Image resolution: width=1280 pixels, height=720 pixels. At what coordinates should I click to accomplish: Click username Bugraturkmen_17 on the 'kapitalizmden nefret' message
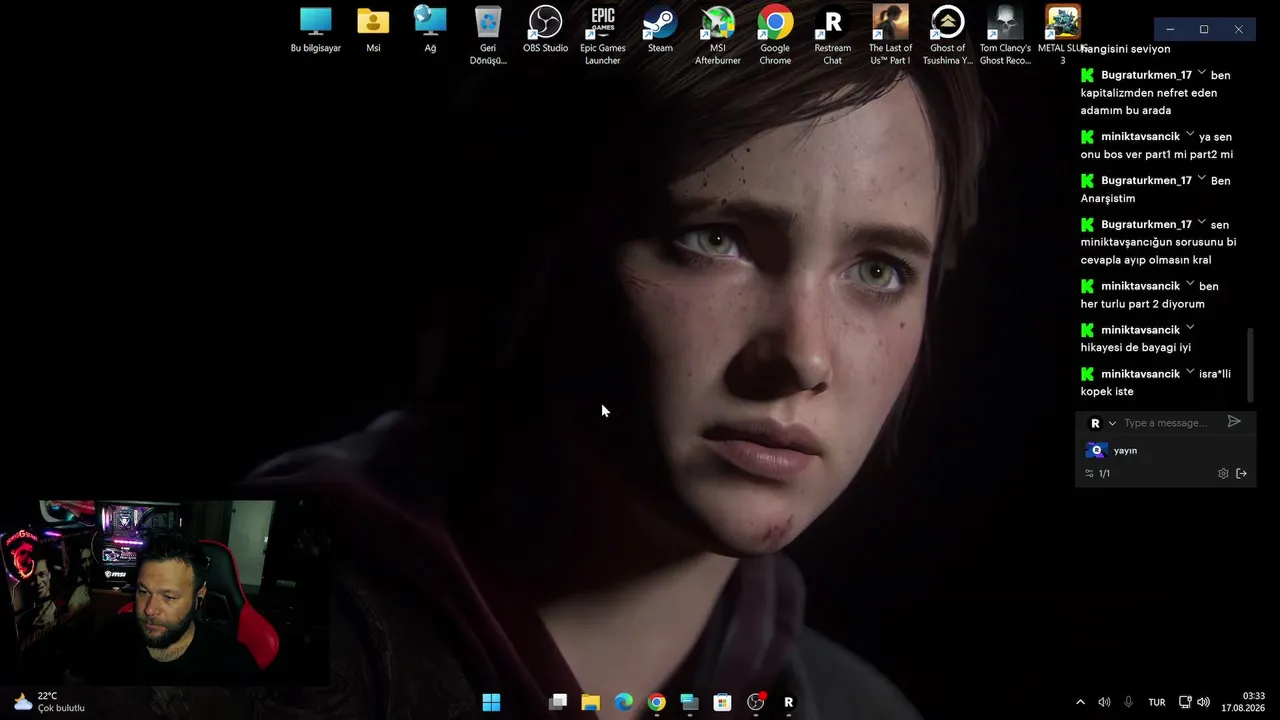click(1146, 75)
